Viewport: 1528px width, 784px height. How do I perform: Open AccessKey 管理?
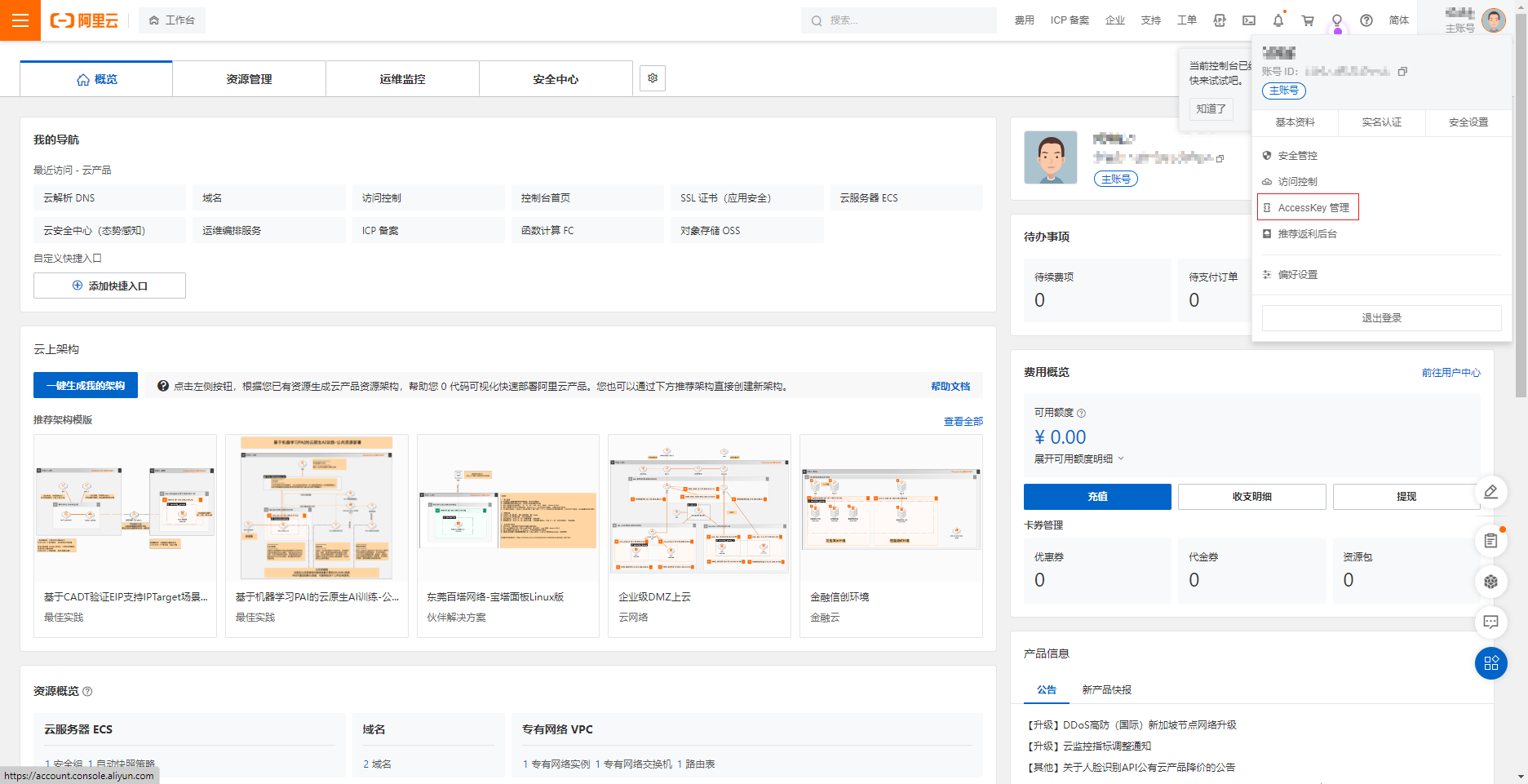tap(1308, 208)
